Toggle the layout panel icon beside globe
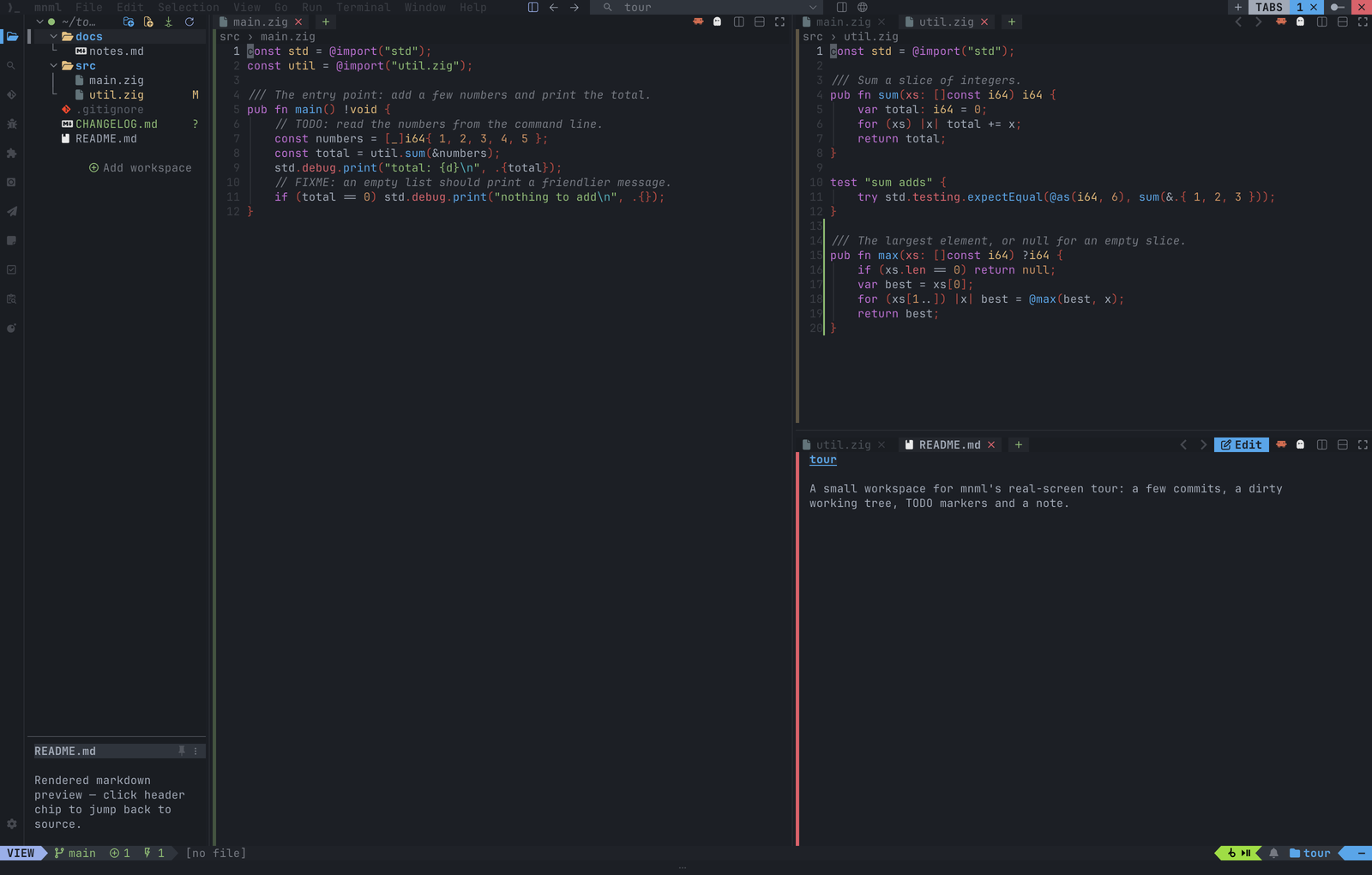This screenshot has height=875, width=1372. pos(842,8)
